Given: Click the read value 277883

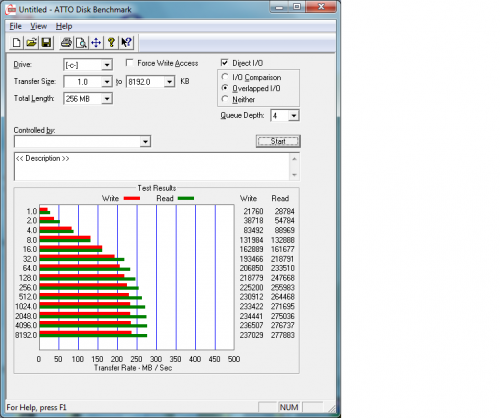Looking at the screenshot, I should tap(283, 335).
